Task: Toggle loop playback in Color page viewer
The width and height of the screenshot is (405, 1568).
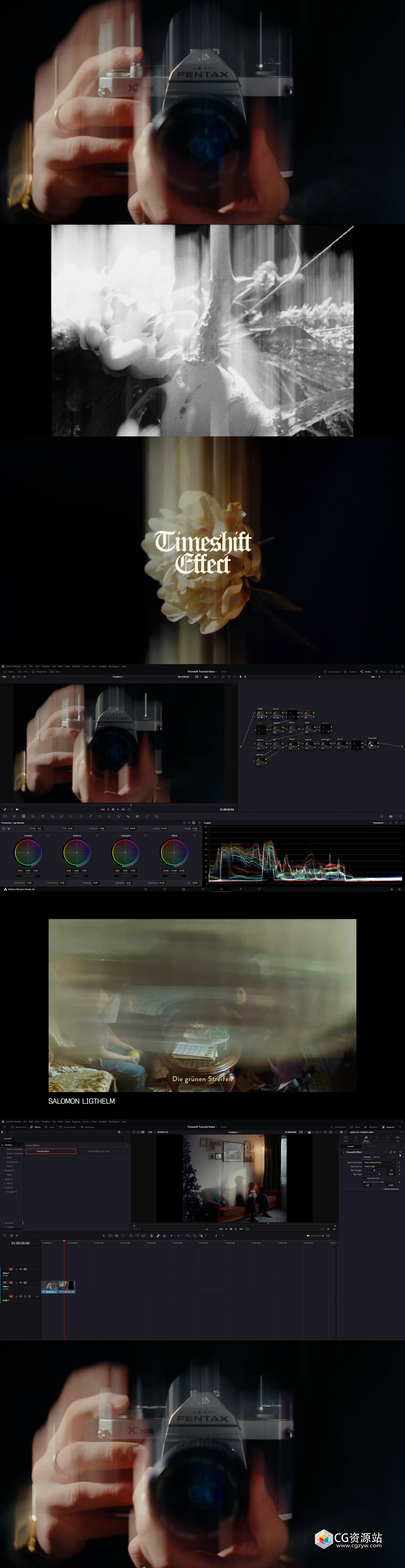Action: [x=129, y=810]
